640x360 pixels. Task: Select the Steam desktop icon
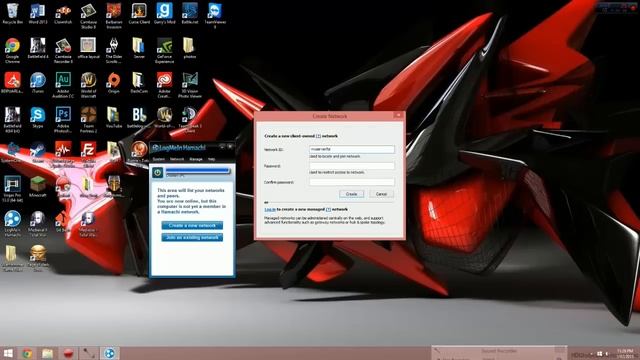38,152
